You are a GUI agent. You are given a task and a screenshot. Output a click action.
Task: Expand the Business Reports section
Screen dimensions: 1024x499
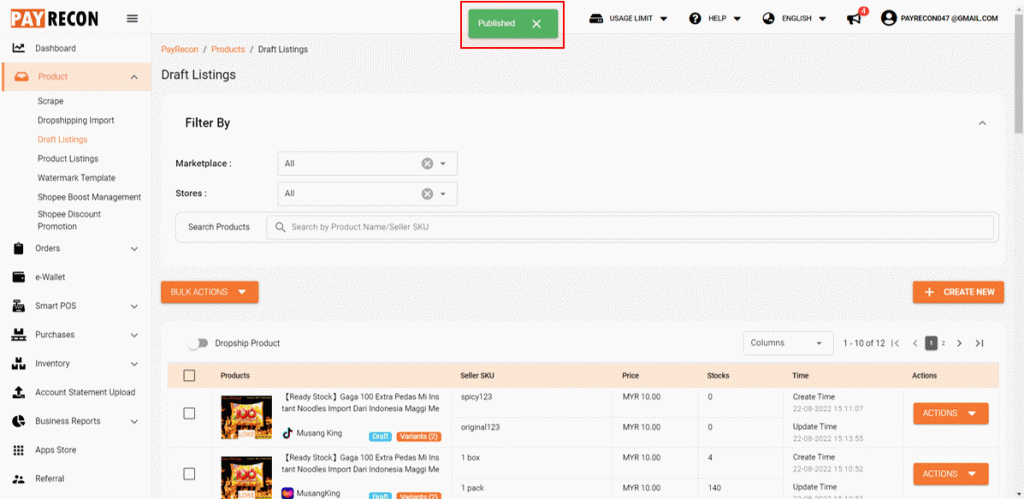(x=135, y=422)
